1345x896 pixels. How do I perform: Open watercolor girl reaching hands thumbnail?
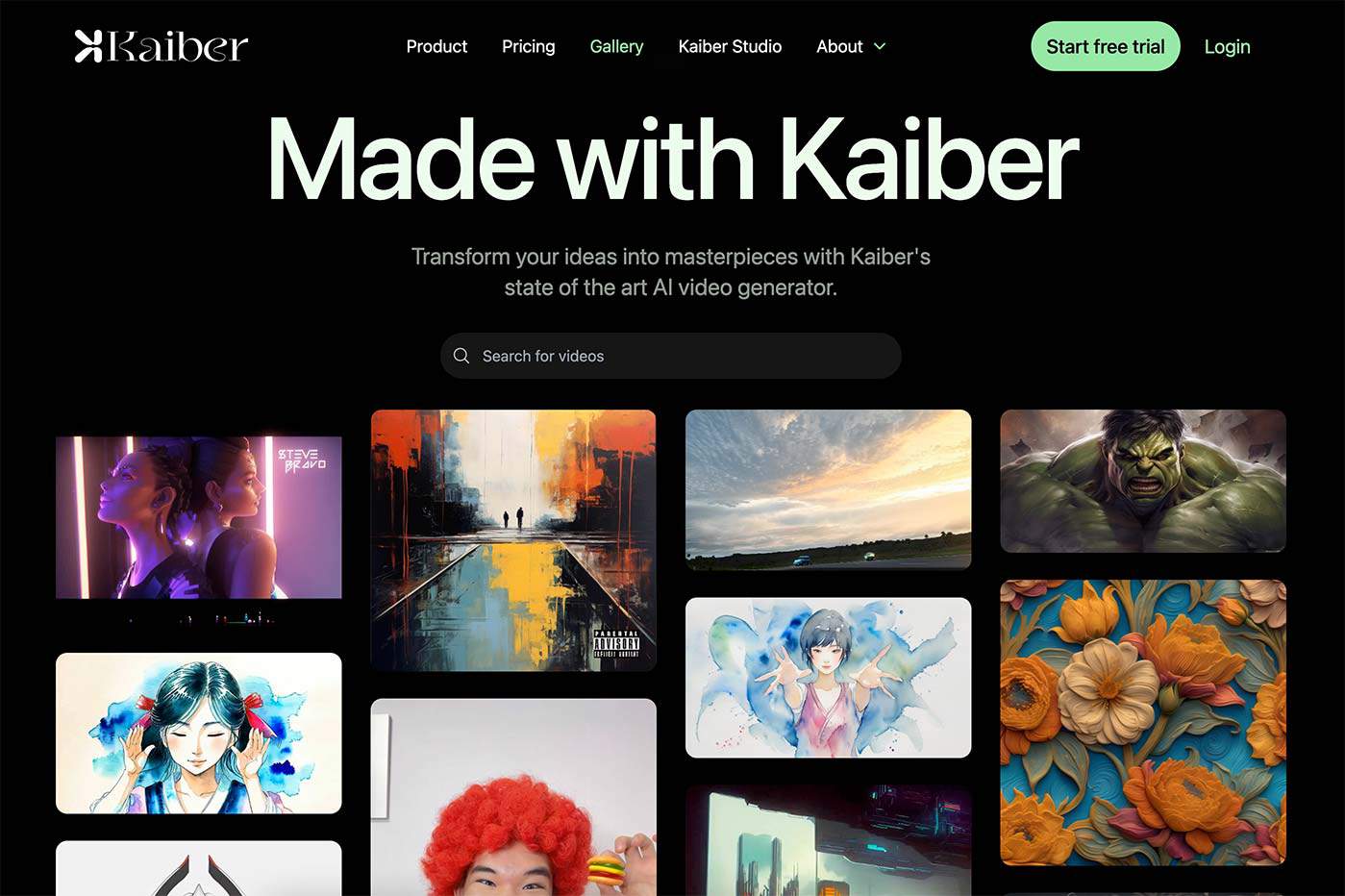tap(829, 678)
